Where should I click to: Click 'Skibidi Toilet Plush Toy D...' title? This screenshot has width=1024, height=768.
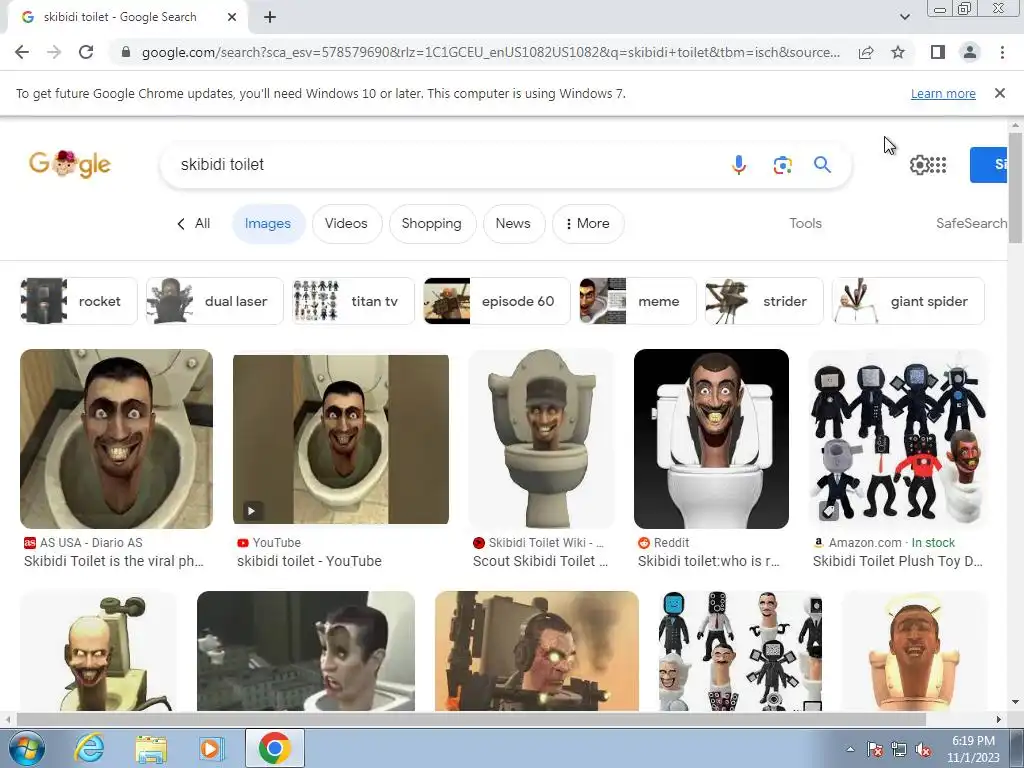[x=898, y=561]
